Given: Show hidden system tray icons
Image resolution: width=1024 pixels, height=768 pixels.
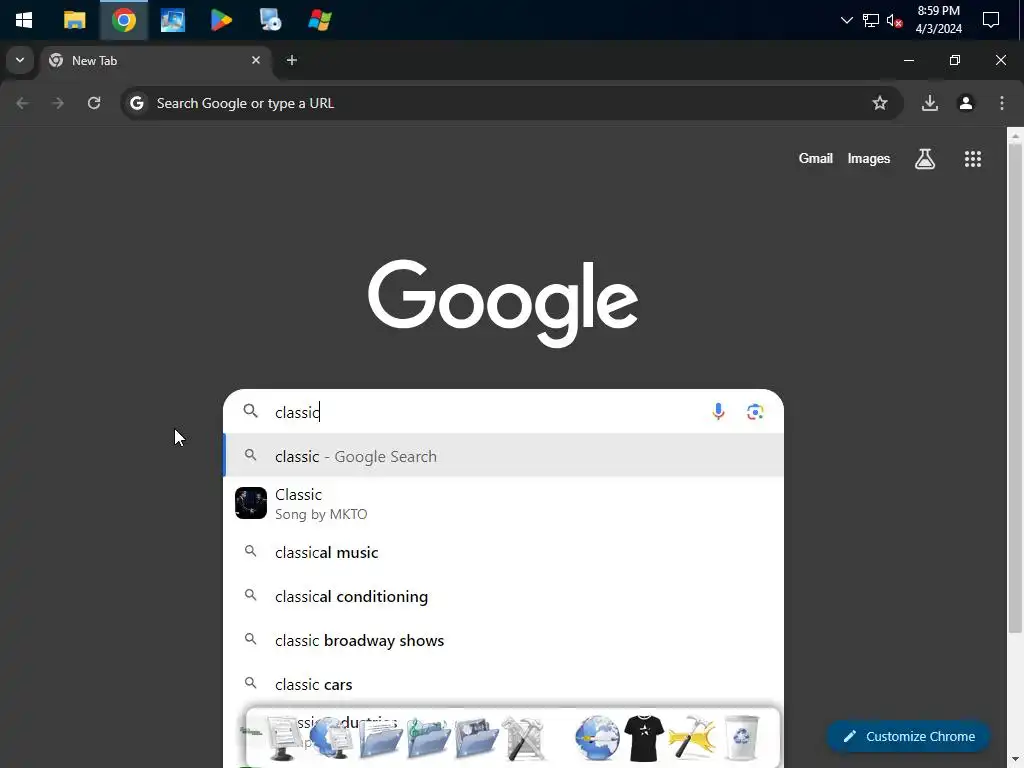Looking at the screenshot, I should point(846,20).
